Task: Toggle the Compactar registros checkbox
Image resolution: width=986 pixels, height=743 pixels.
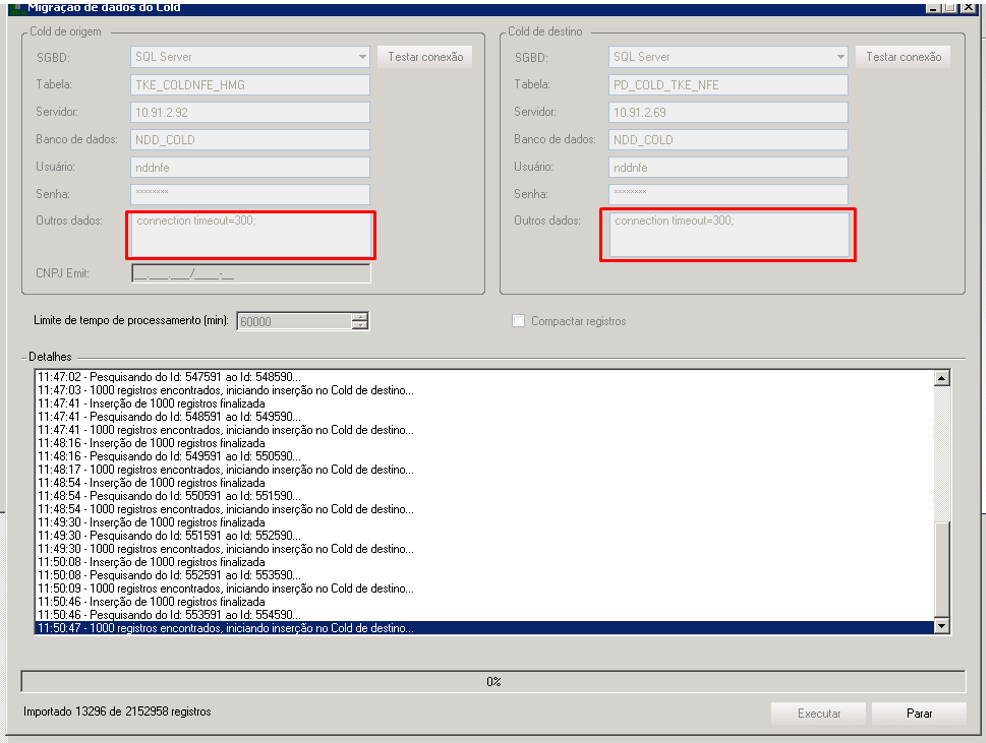Action: coord(518,321)
